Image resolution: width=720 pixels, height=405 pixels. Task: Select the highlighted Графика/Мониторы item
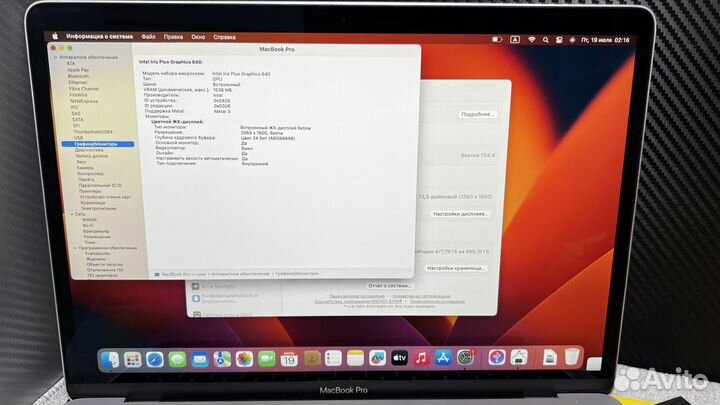[98, 144]
